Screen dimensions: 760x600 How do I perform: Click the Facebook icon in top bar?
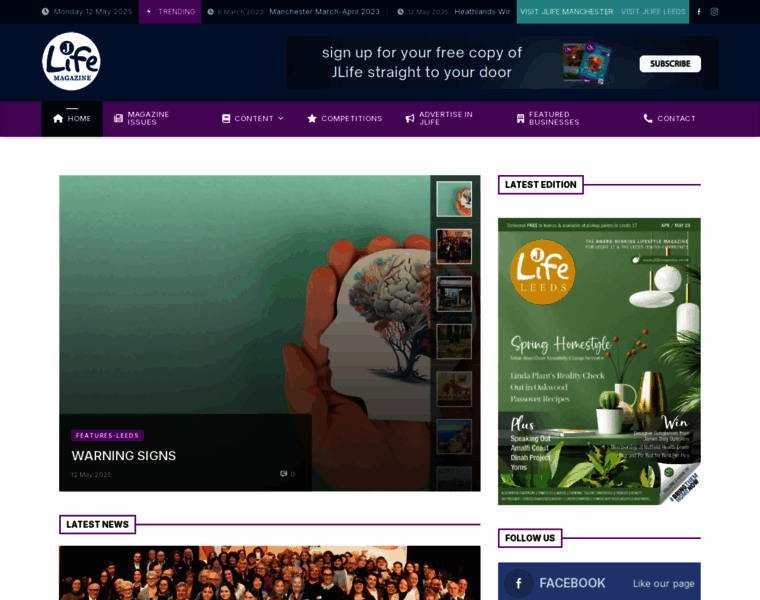(x=699, y=12)
